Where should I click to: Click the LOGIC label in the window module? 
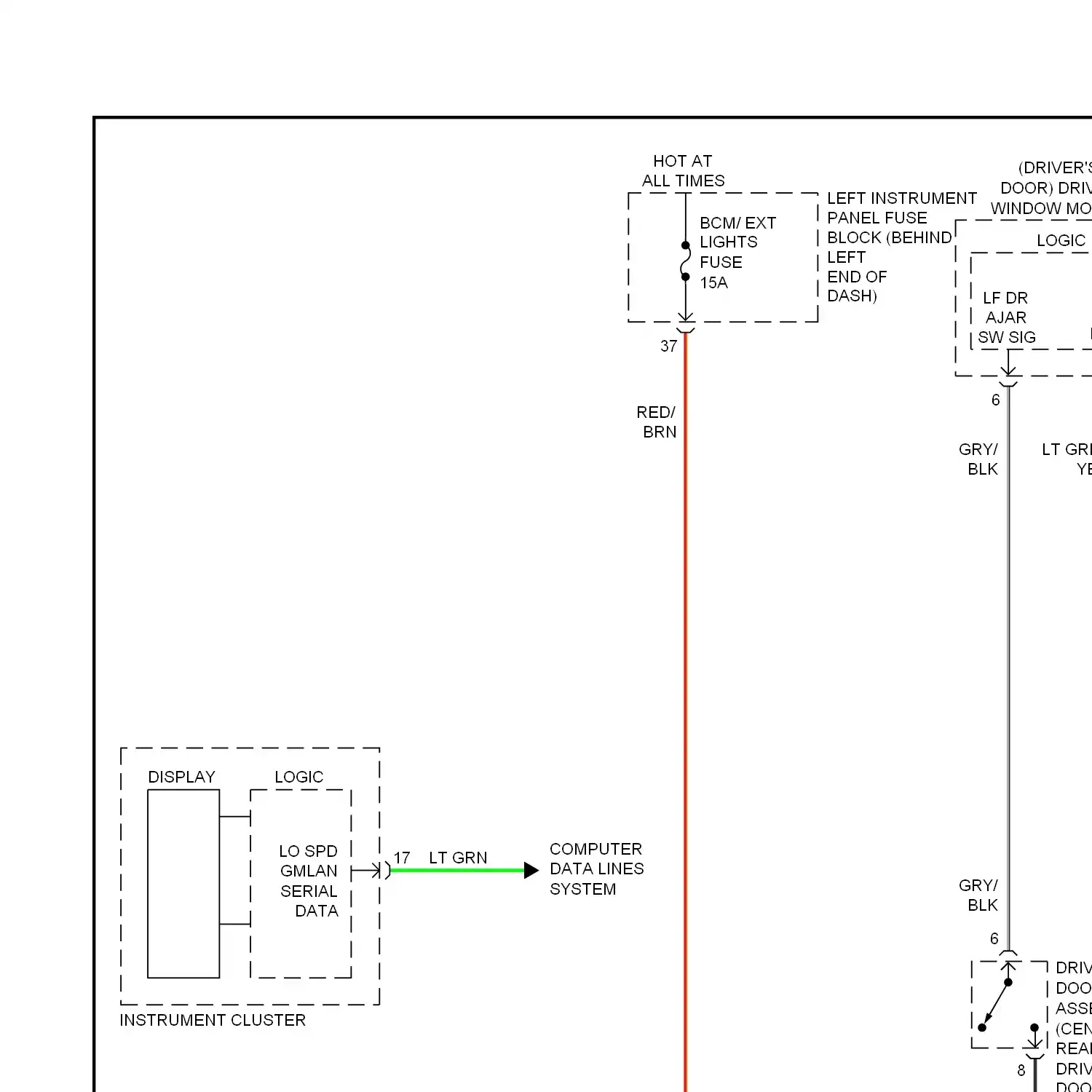click(1061, 241)
